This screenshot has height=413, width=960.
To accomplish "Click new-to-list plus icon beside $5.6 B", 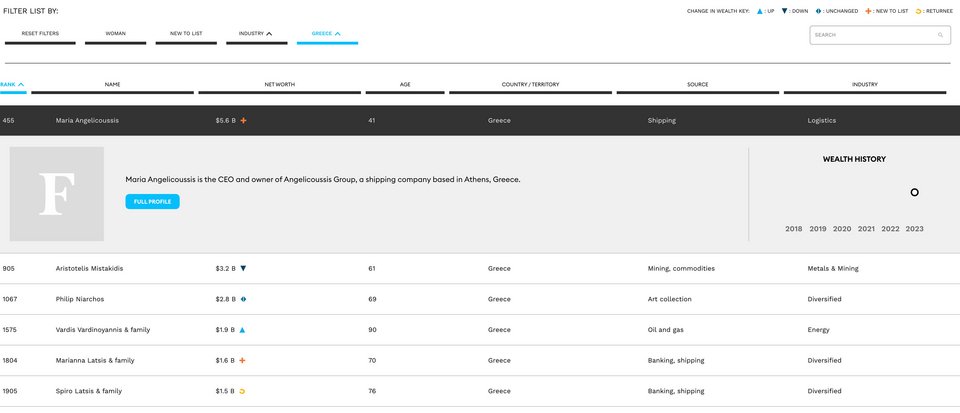I will pos(243,120).
